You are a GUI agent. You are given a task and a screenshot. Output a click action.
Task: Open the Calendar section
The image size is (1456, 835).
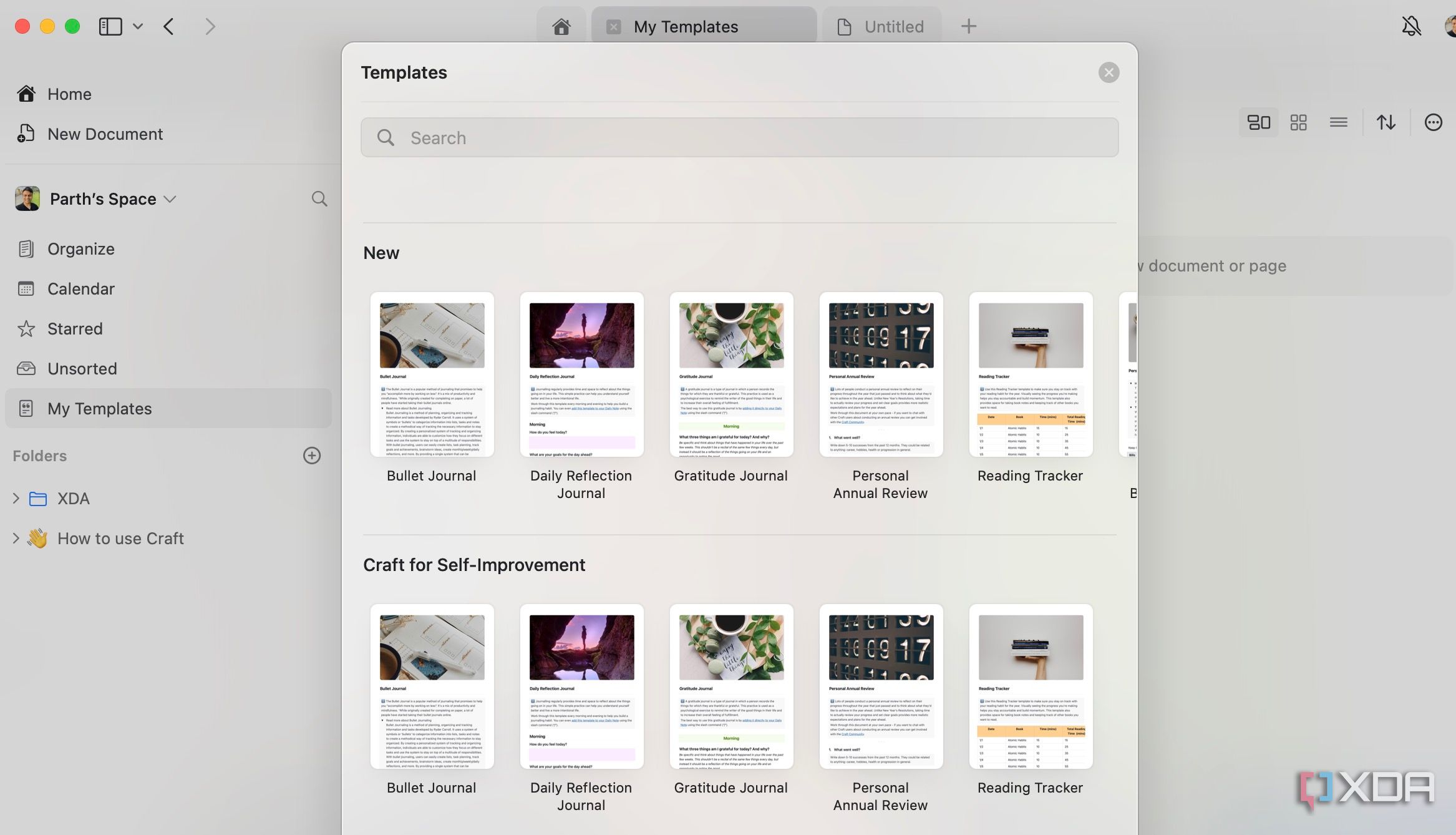coord(168,289)
